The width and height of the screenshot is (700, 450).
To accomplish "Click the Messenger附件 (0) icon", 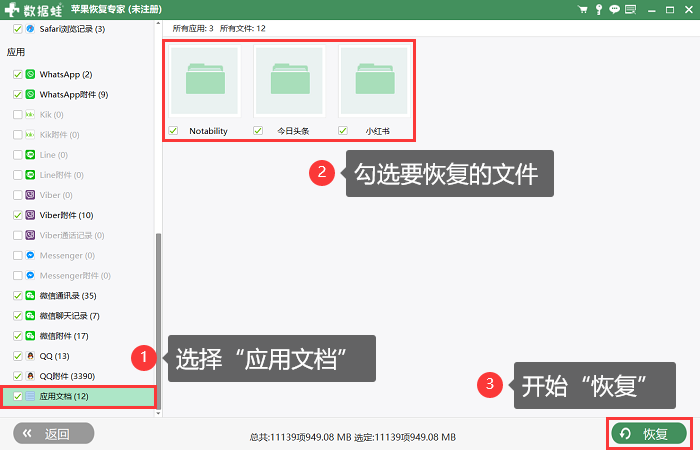I will (x=30, y=275).
